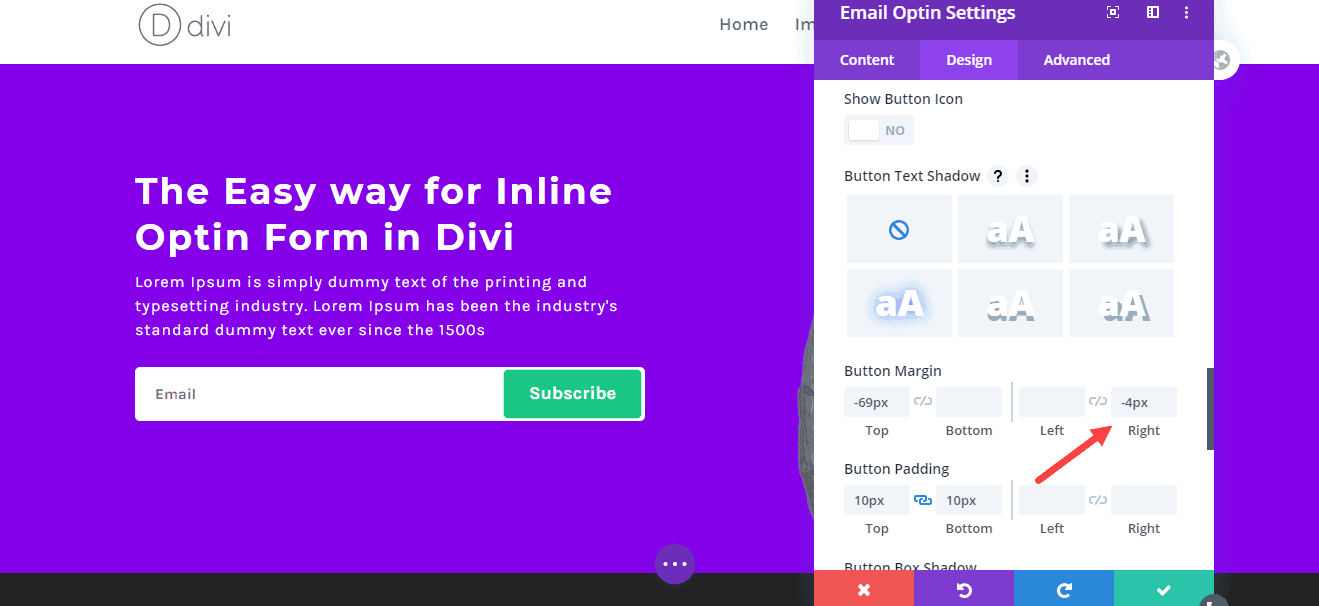Open Button Text Shadow options menu
Screen dimensions: 1319x606
coord(1026,176)
